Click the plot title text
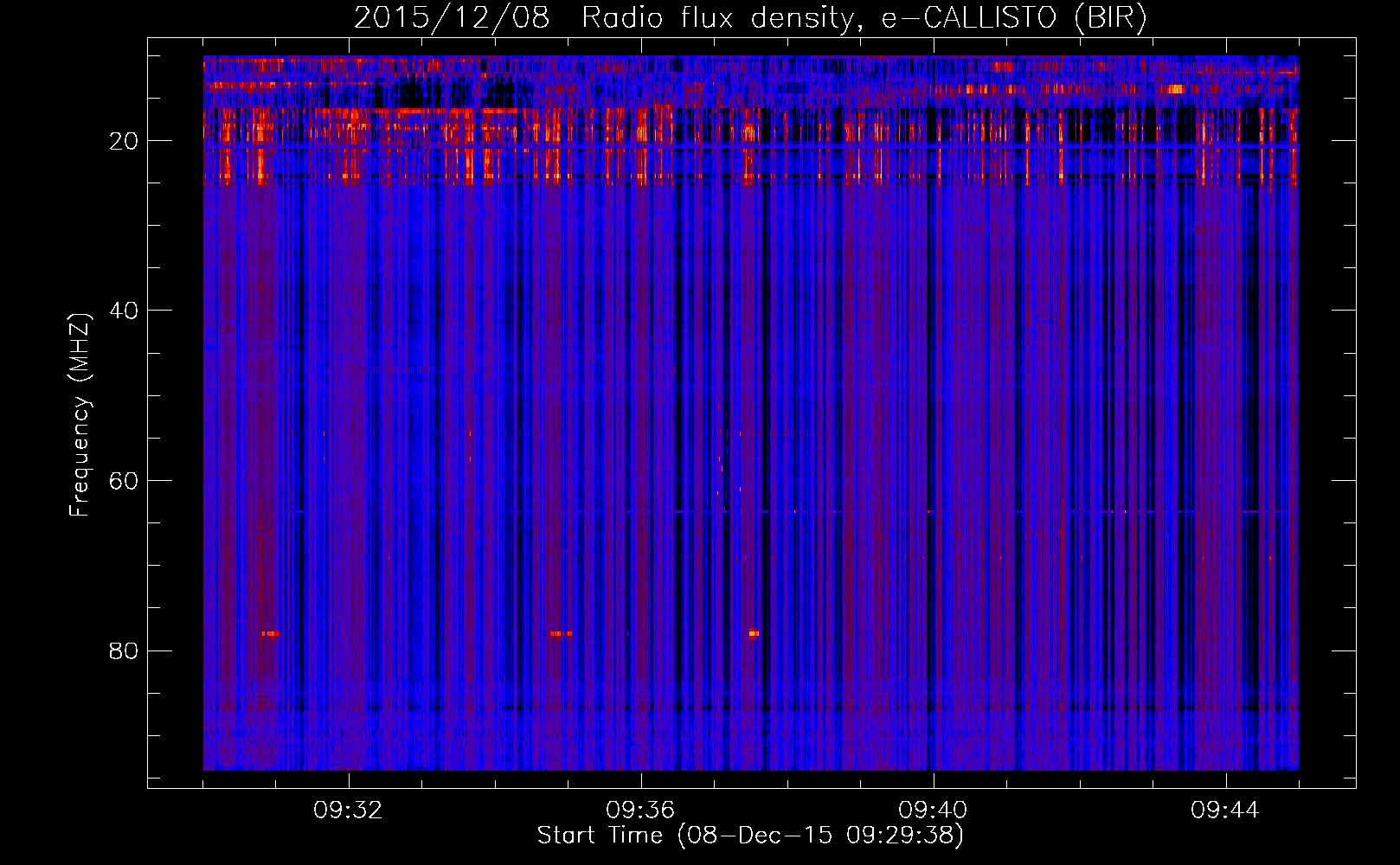 point(749,18)
